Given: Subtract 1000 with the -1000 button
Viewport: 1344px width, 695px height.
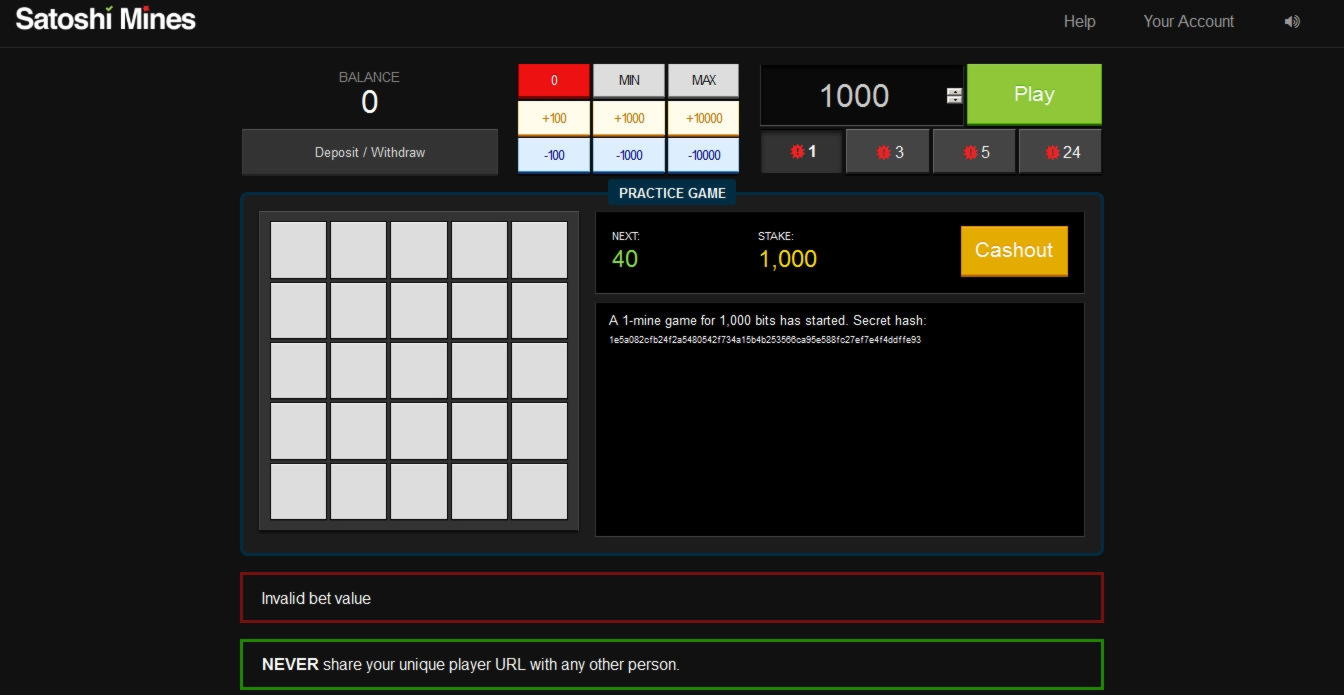Looking at the screenshot, I should coord(629,155).
